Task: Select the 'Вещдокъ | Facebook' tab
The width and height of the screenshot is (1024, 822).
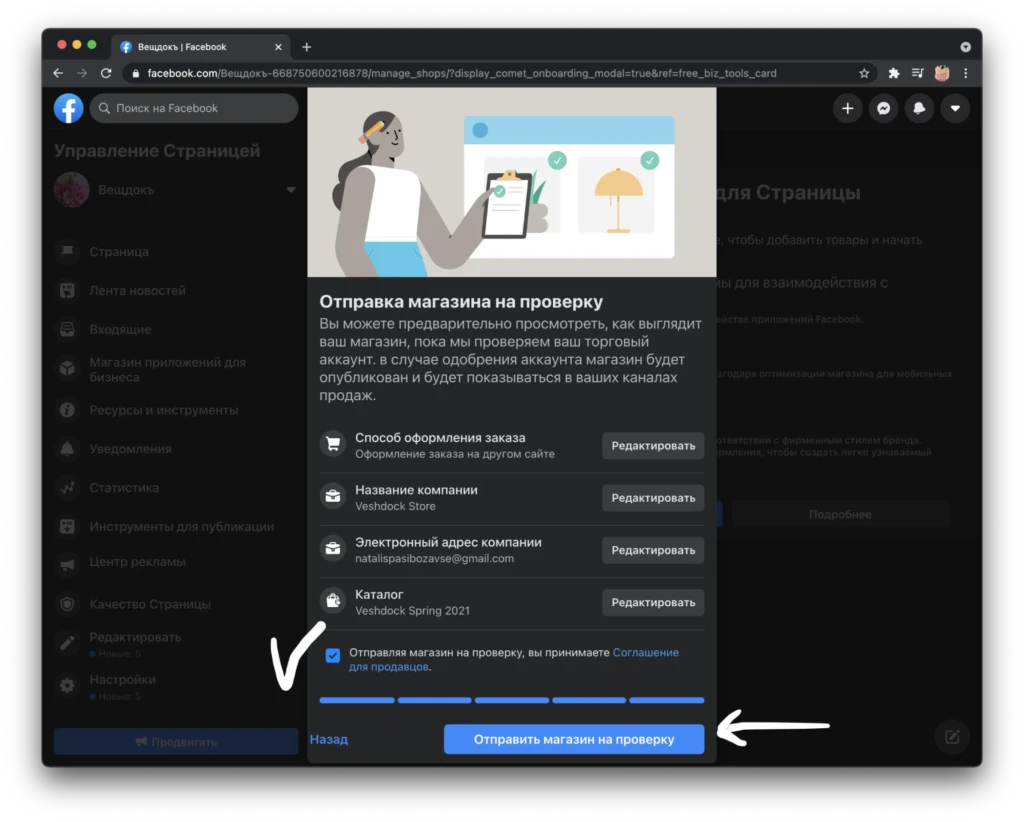Action: pos(201,47)
